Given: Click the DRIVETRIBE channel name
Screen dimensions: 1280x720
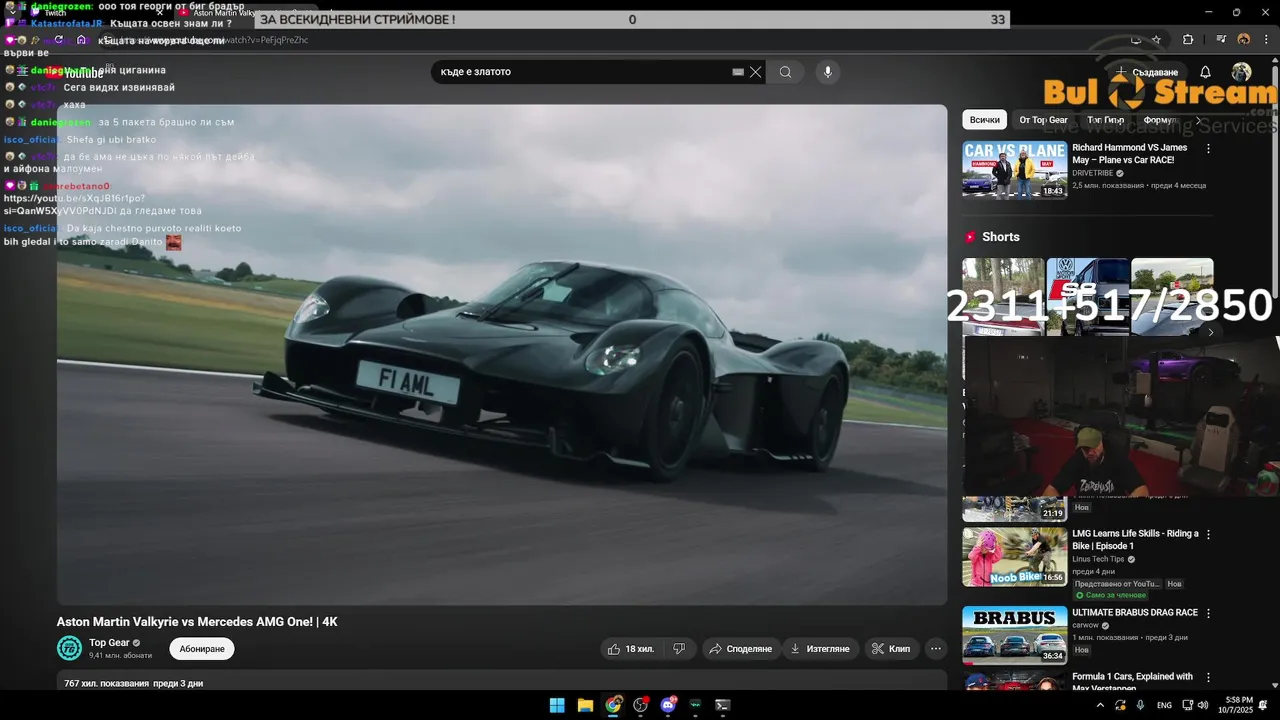Looking at the screenshot, I should [1092, 173].
